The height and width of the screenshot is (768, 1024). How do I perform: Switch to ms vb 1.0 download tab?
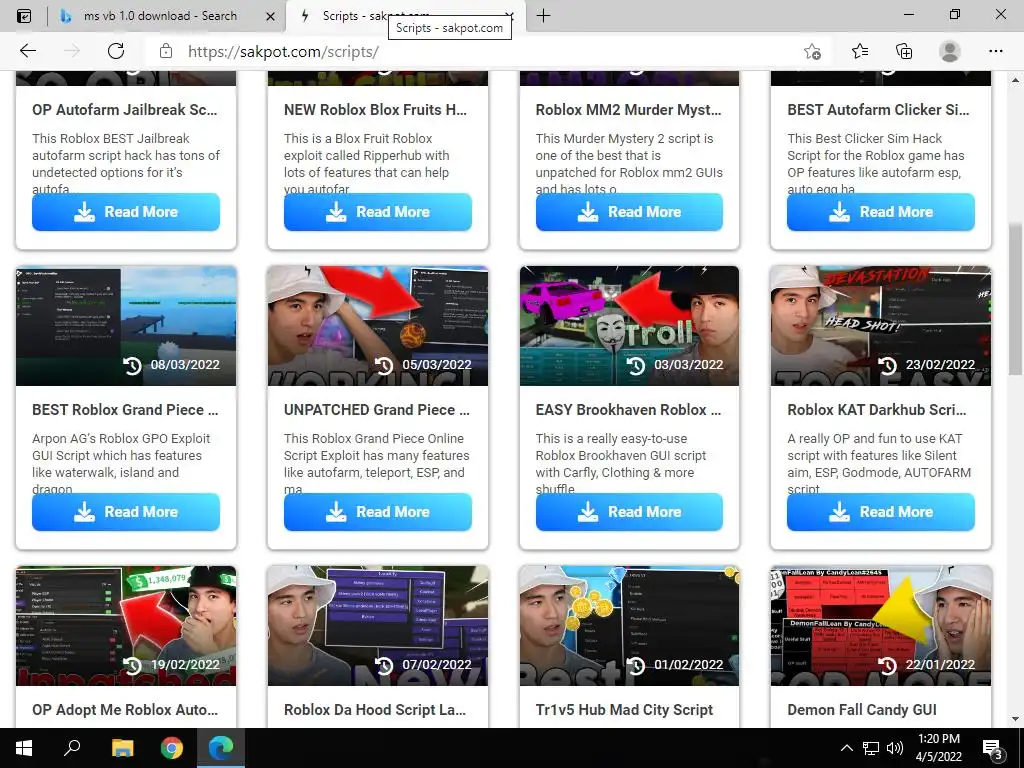pos(160,16)
